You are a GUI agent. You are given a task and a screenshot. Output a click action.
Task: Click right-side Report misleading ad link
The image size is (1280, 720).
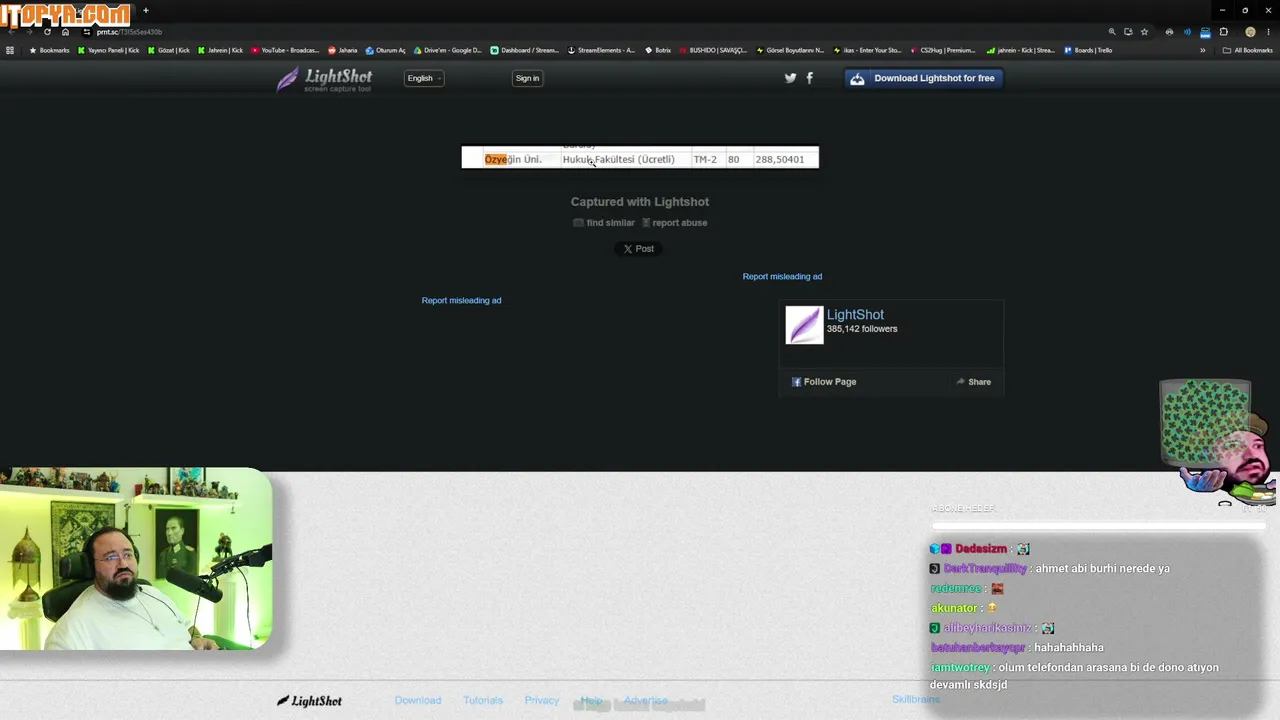[782, 276]
